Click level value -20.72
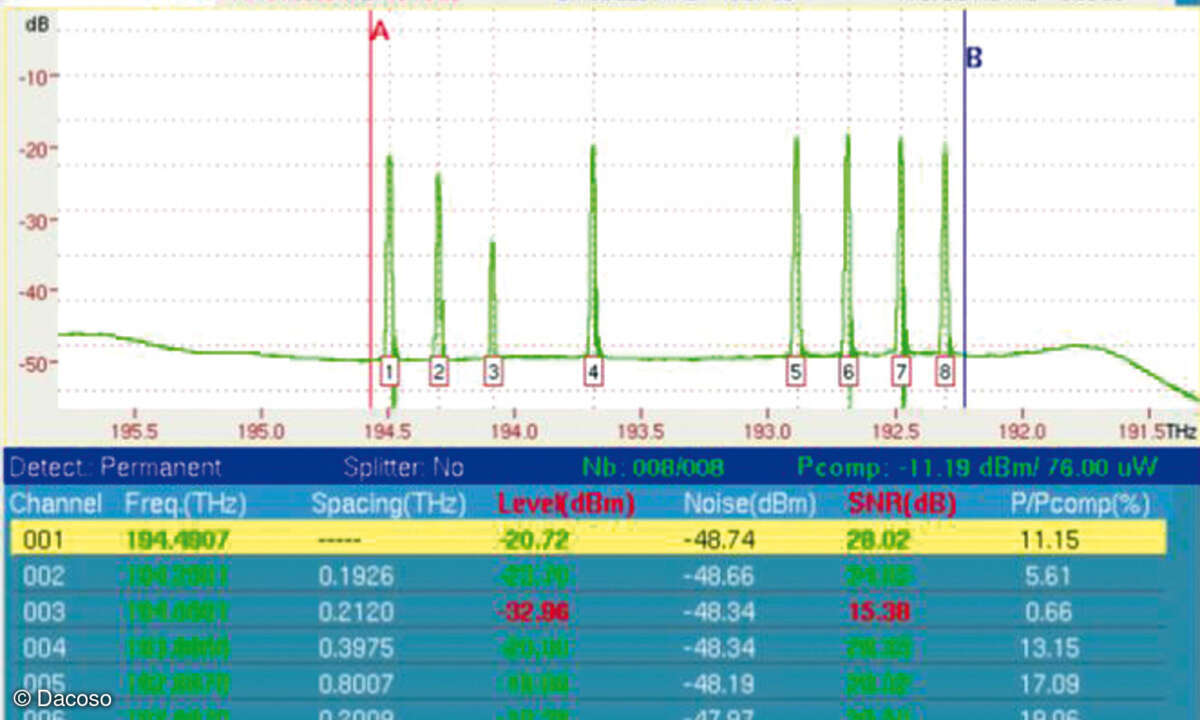The width and height of the screenshot is (1200, 720). (535, 540)
